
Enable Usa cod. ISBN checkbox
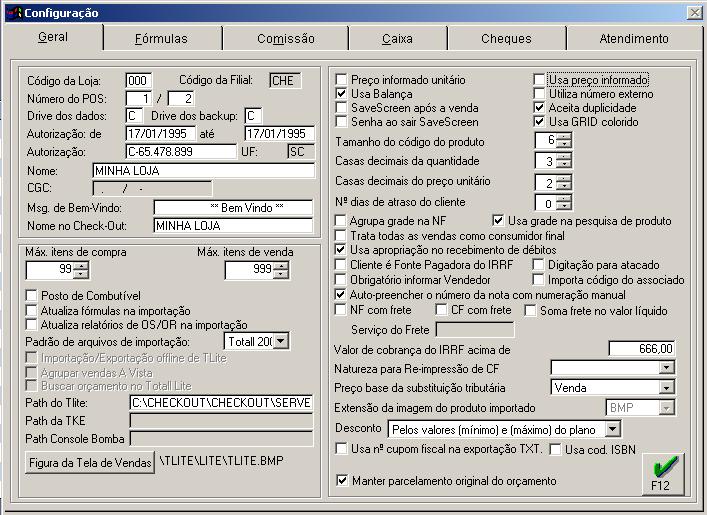click(556, 450)
